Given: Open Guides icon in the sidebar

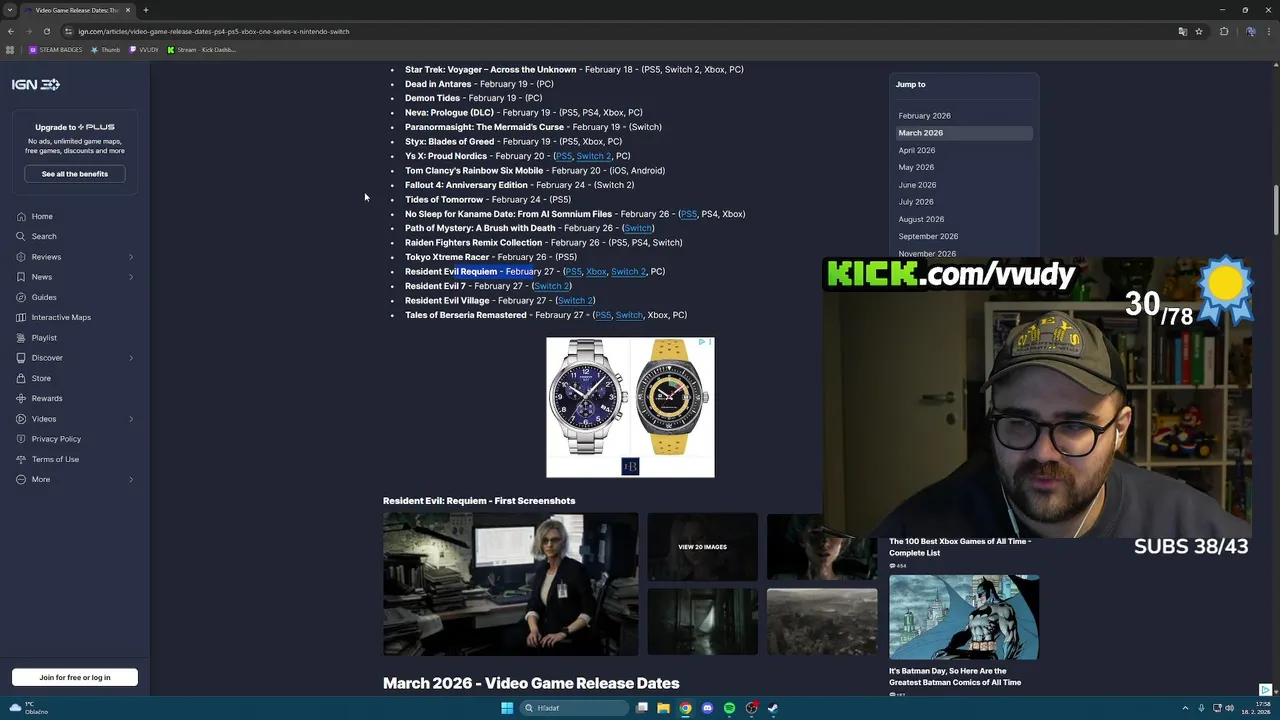Looking at the screenshot, I should coord(21,297).
